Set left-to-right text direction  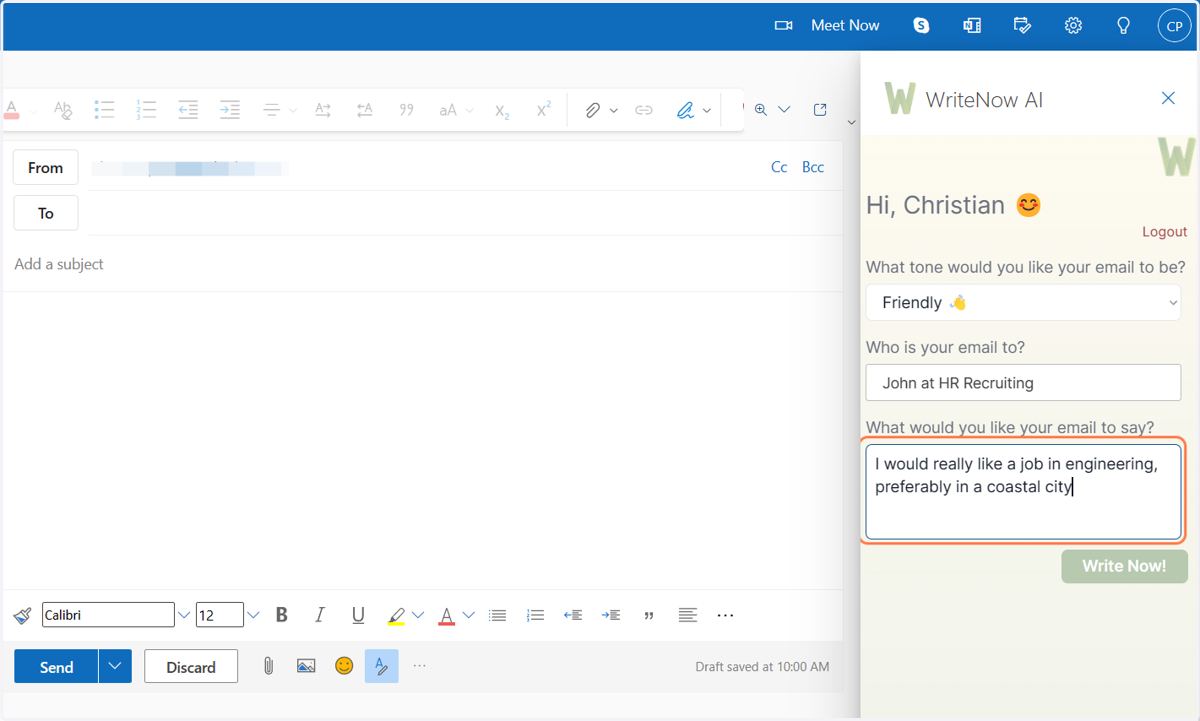point(323,110)
